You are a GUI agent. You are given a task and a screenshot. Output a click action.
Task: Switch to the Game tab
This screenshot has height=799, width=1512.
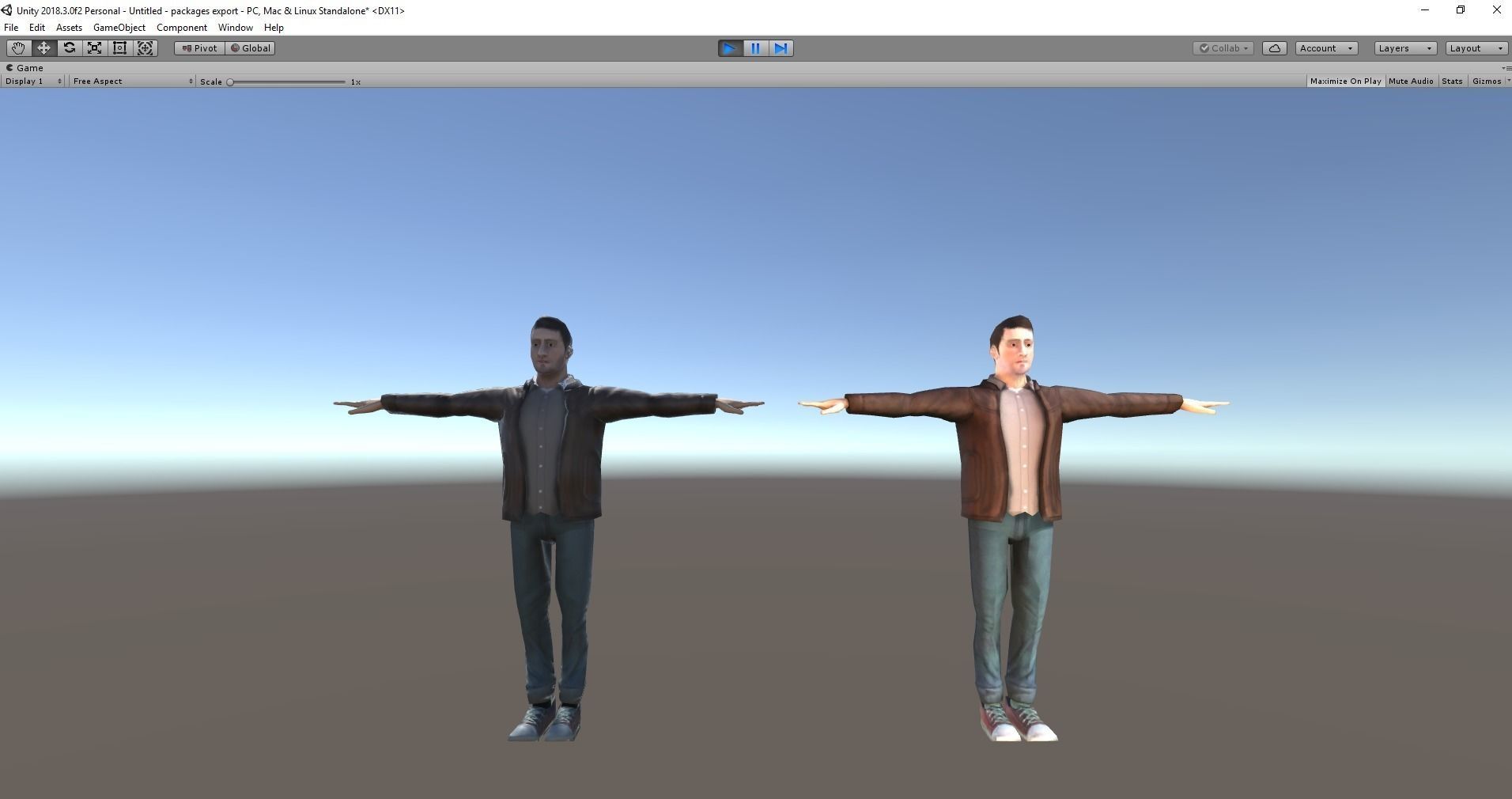24,68
